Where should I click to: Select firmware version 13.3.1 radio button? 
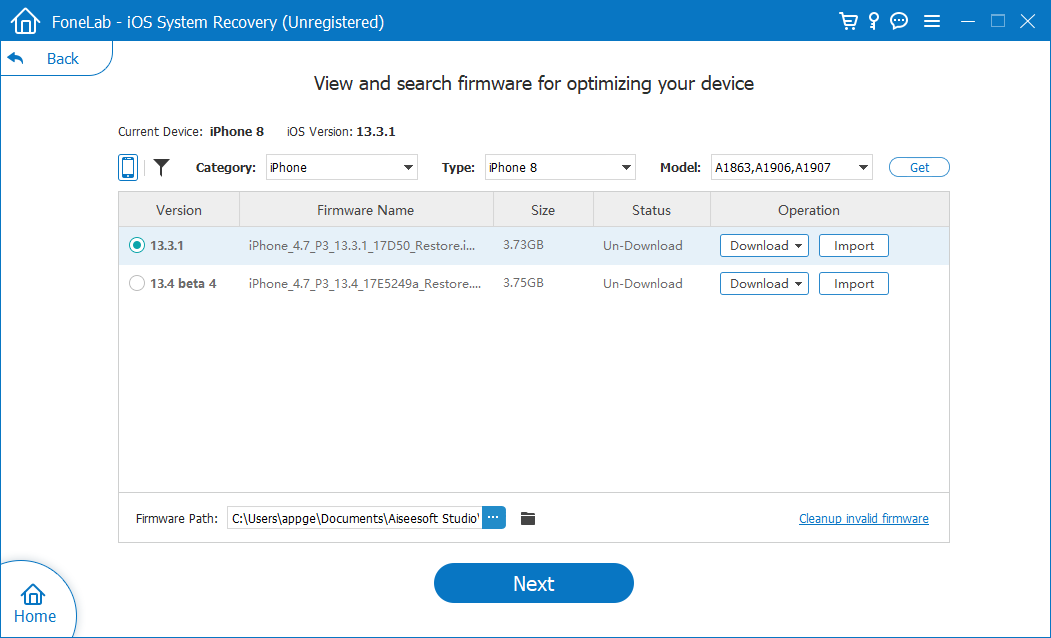click(137, 246)
